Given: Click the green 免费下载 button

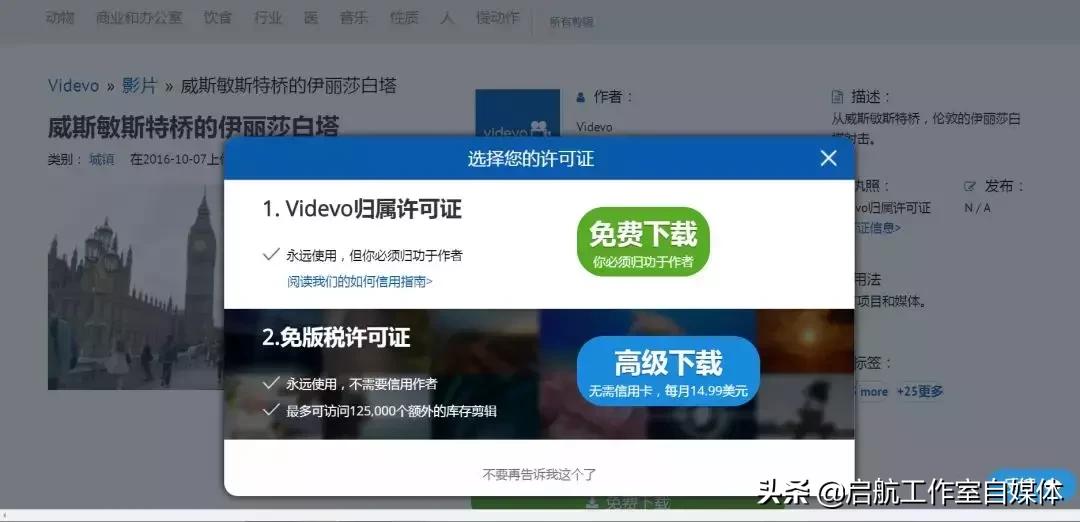Looking at the screenshot, I should pos(643,242).
